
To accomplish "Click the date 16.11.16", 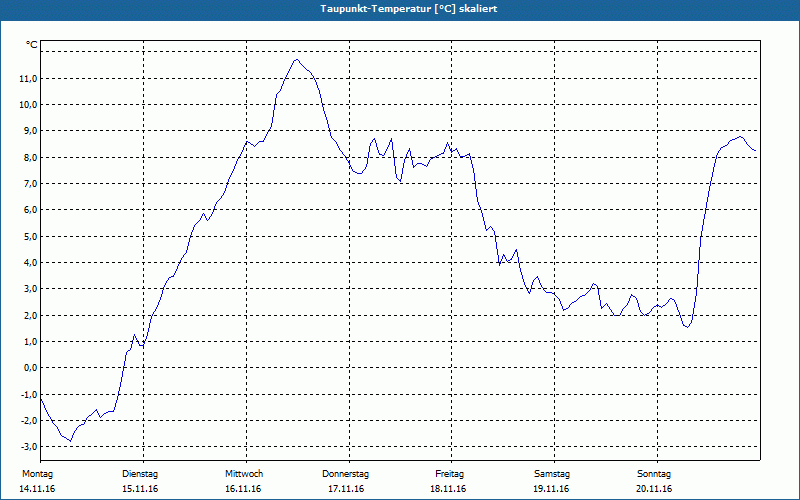I will [243, 489].
